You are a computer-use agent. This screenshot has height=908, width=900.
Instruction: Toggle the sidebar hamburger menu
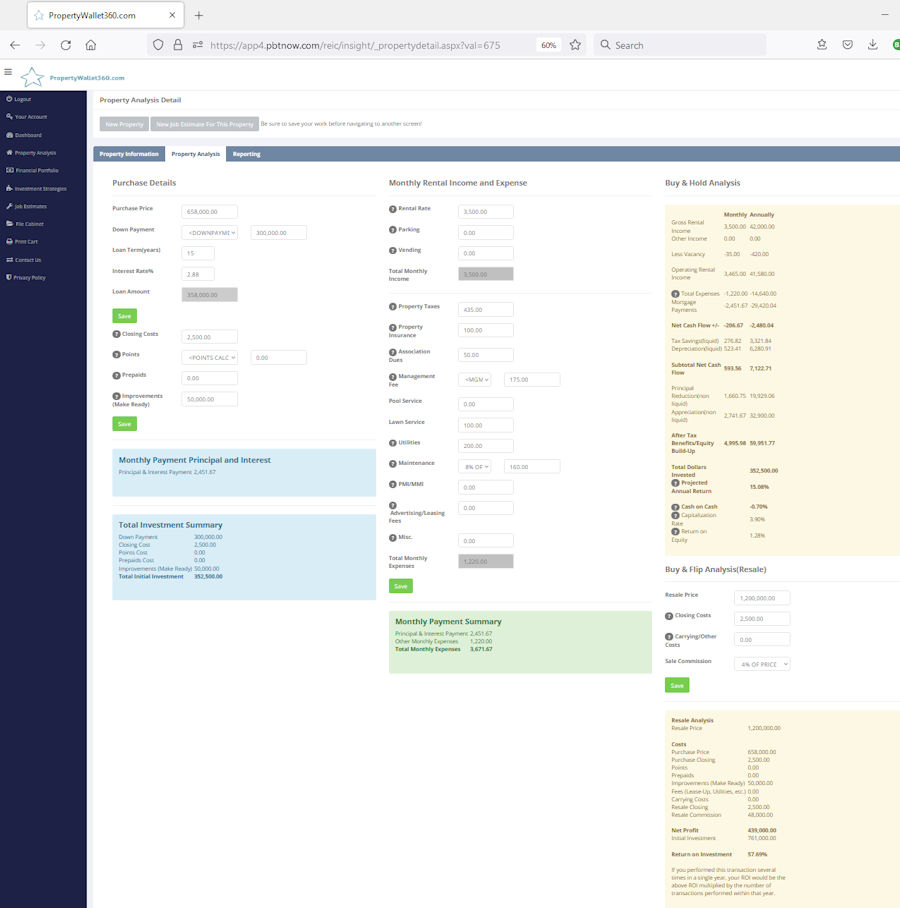8,72
